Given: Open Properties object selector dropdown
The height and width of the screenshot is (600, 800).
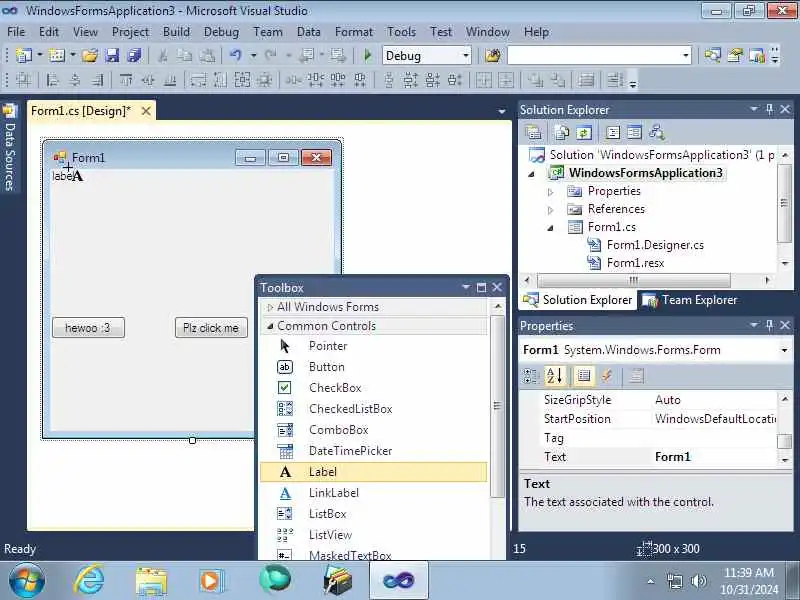Looking at the screenshot, I should (x=784, y=350).
